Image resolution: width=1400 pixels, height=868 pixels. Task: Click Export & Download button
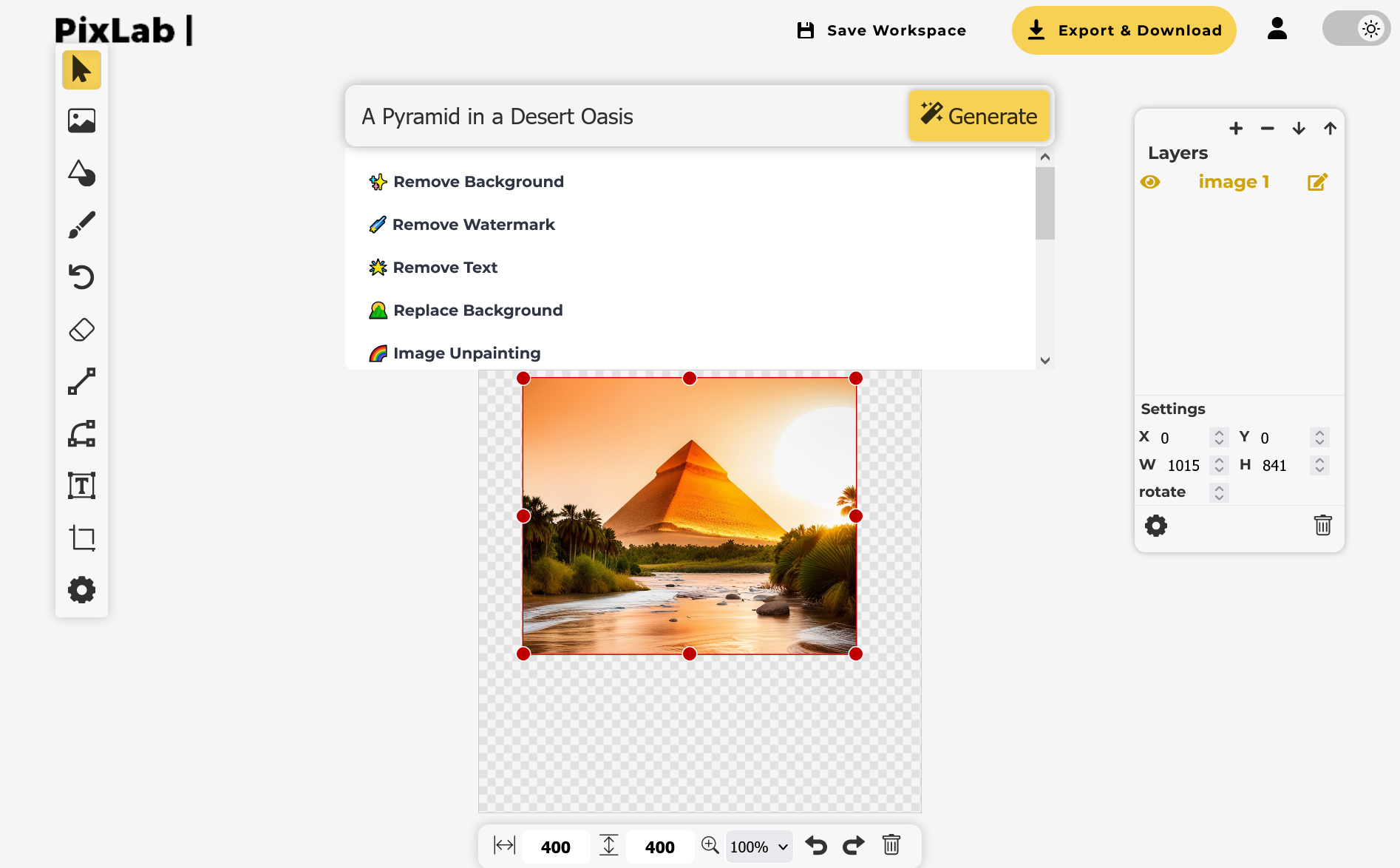(1124, 30)
